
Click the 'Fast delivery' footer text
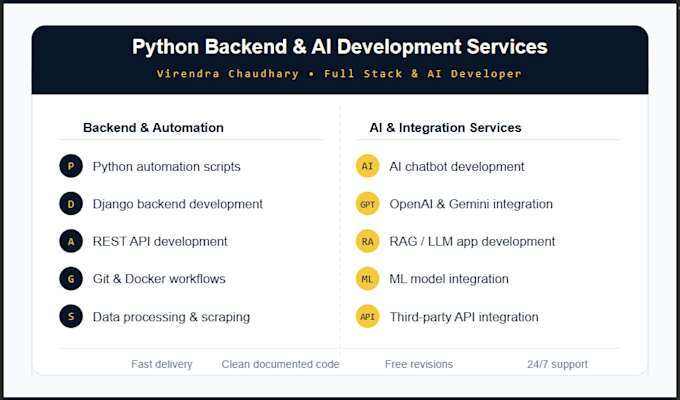(162, 364)
